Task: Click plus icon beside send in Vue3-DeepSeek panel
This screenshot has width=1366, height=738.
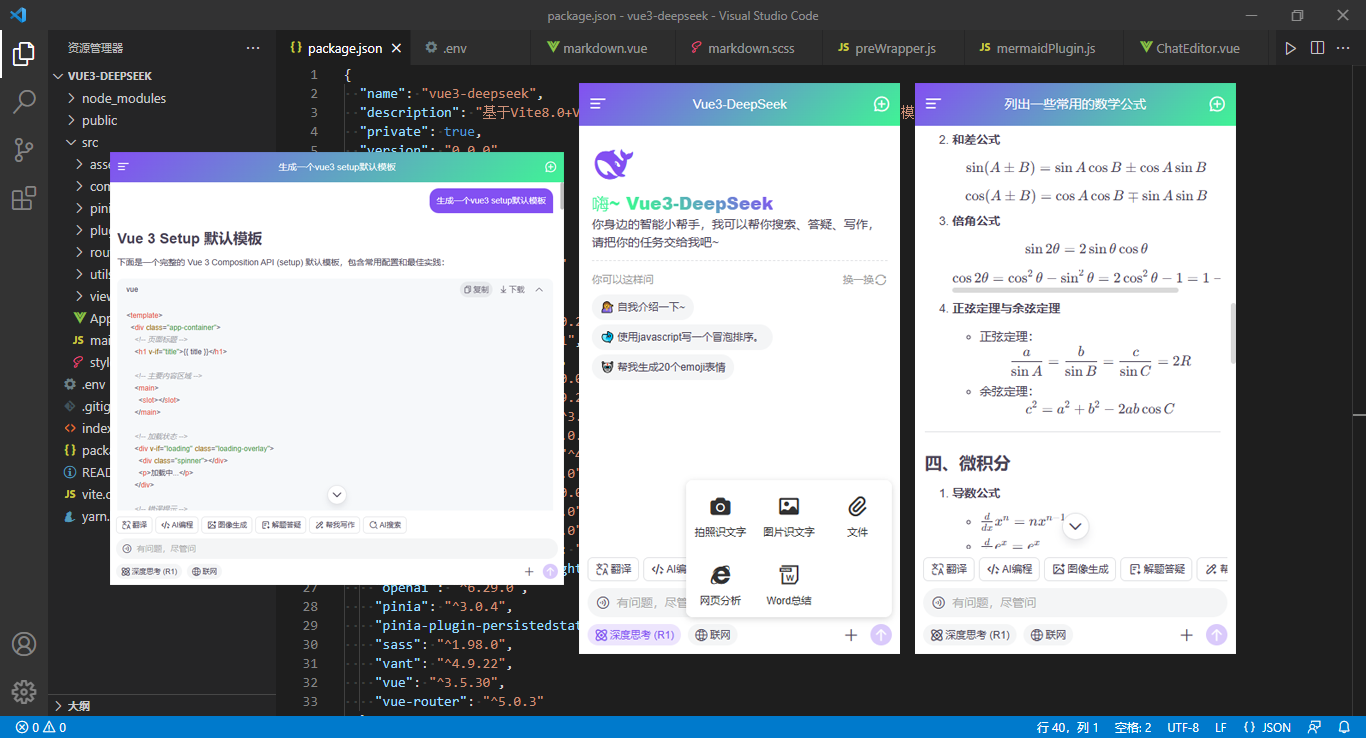Action: coord(851,635)
